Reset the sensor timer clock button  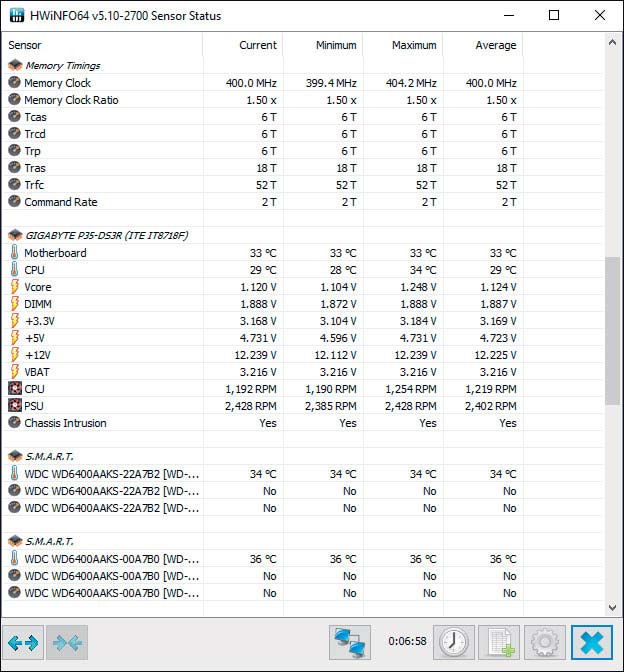tap(454, 642)
